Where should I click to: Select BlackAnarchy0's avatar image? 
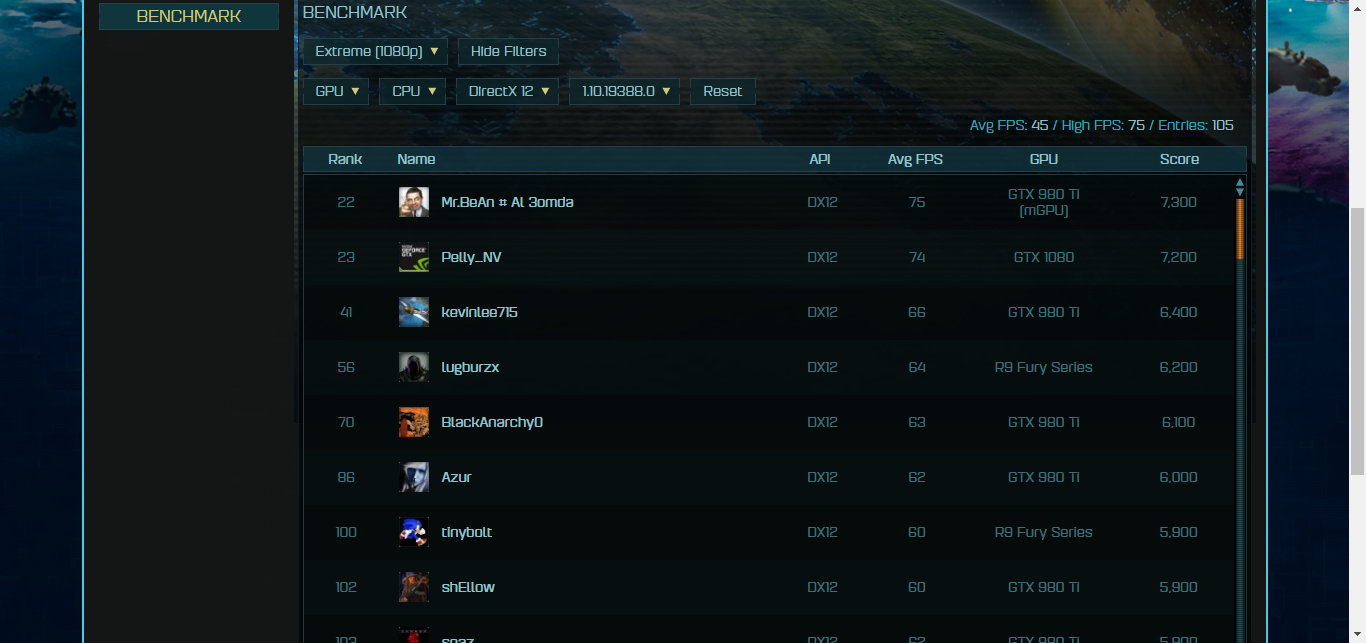point(414,422)
